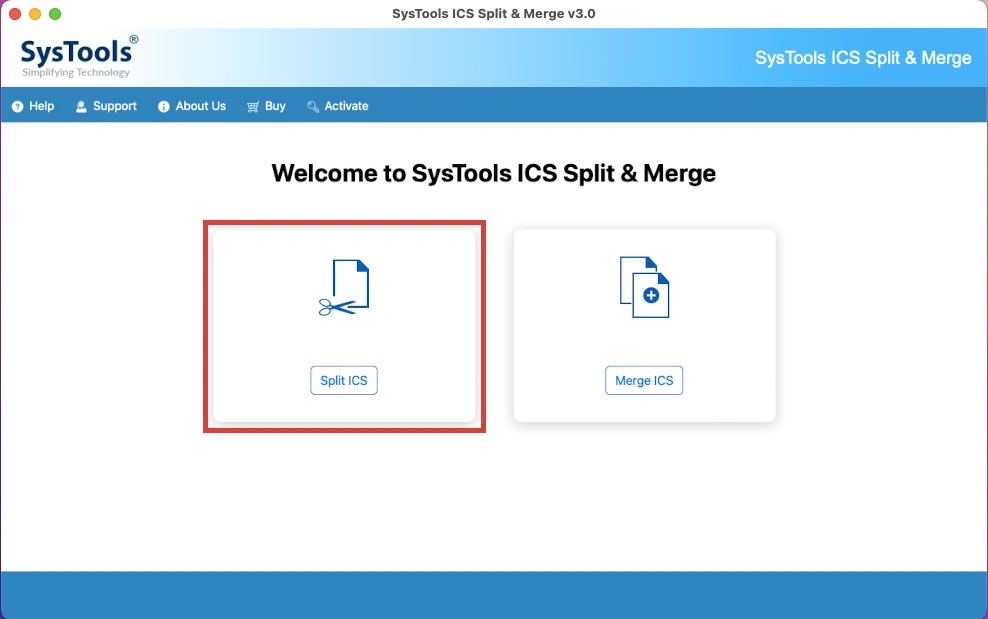Image resolution: width=988 pixels, height=619 pixels.
Task: Select the merge documents plus icon
Action: (x=644, y=287)
